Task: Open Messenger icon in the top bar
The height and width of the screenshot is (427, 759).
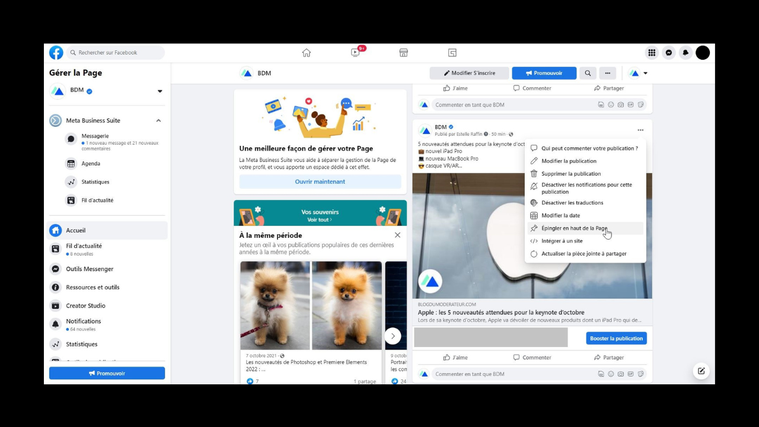Action: [669, 53]
